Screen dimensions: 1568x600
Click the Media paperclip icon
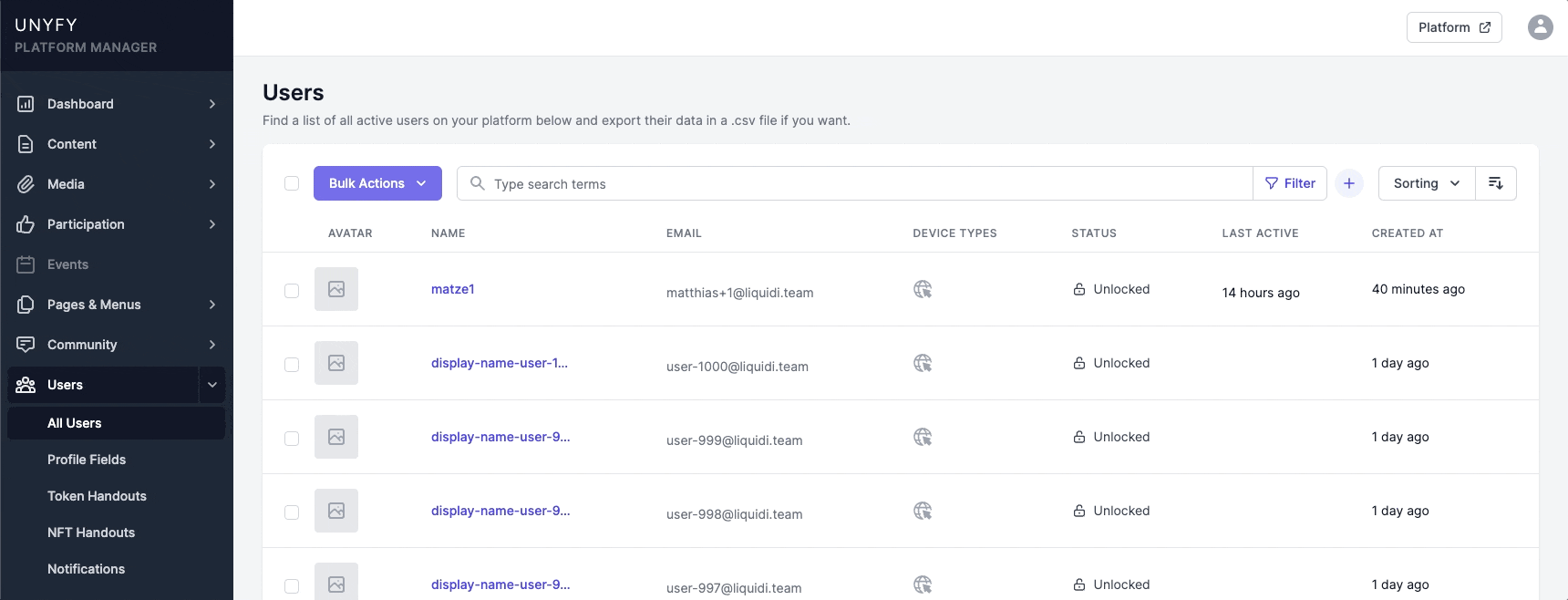click(26, 184)
